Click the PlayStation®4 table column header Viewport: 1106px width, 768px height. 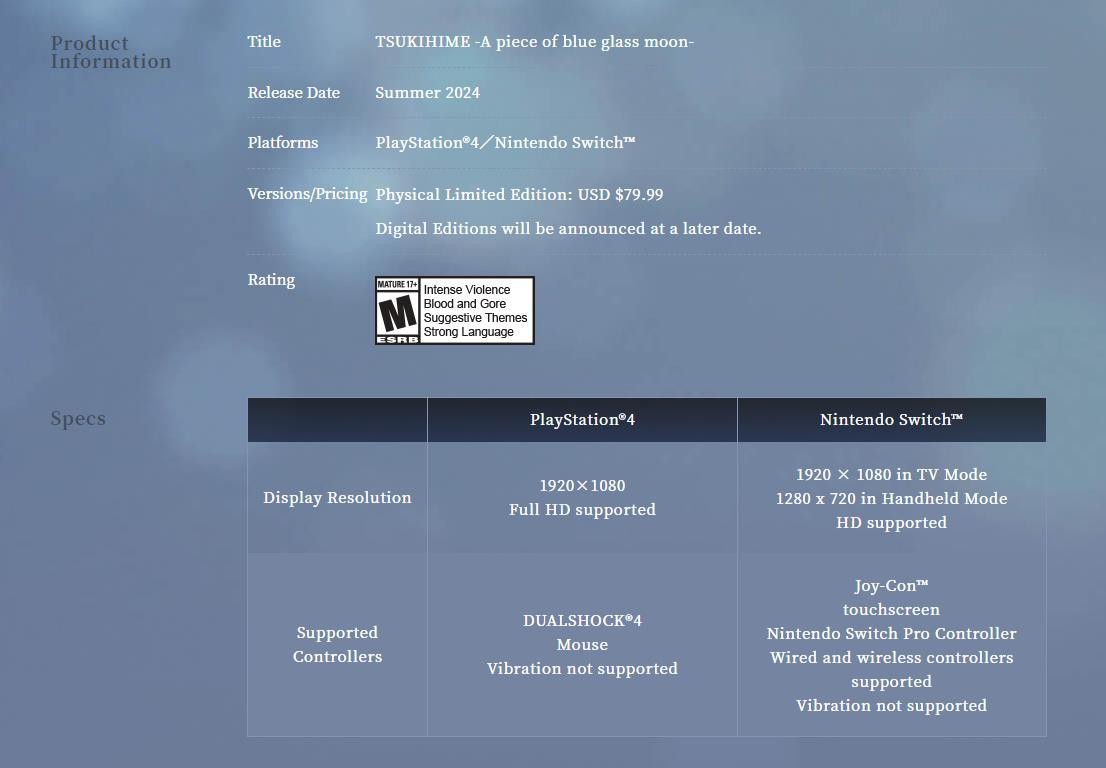click(582, 420)
